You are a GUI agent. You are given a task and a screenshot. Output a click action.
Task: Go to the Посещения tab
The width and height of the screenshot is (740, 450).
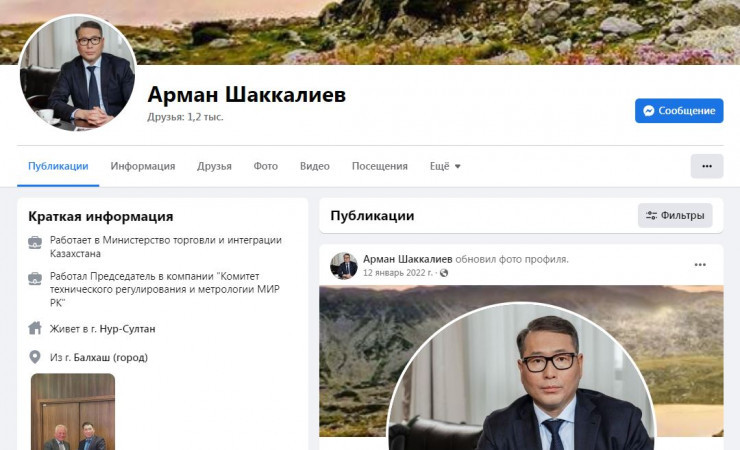pyautogui.click(x=379, y=166)
